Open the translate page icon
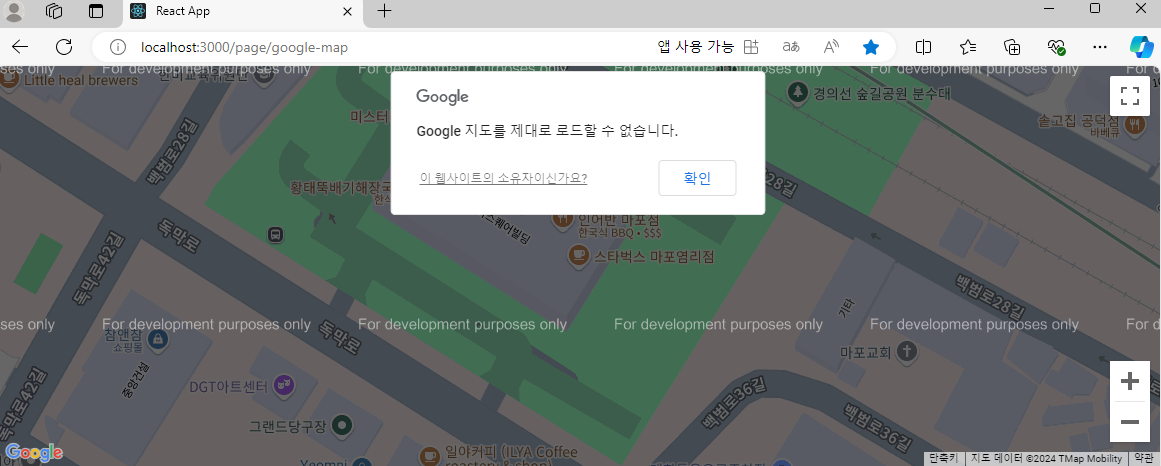1161x466 pixels. point(791,47)
